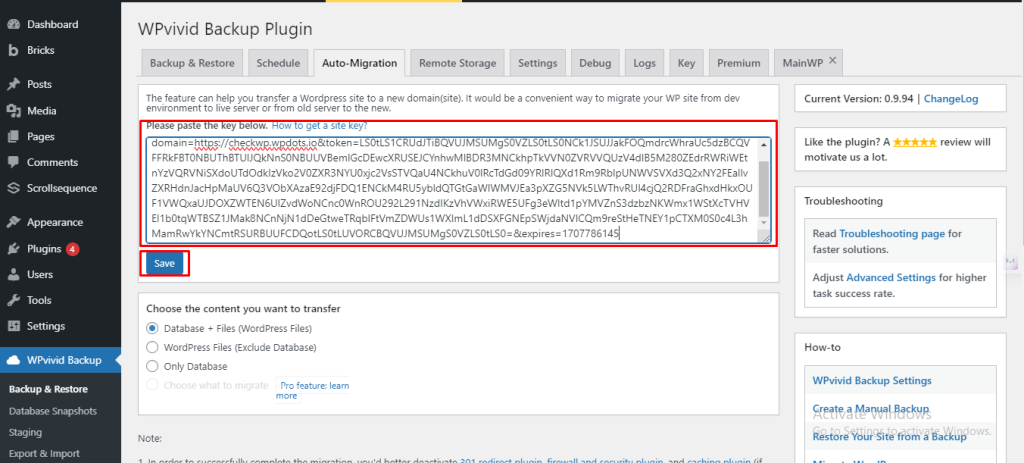Open the Appearance menu label
Image resolution: width=1024 pixels, height=463 pixels.
(x=55, y=223)
